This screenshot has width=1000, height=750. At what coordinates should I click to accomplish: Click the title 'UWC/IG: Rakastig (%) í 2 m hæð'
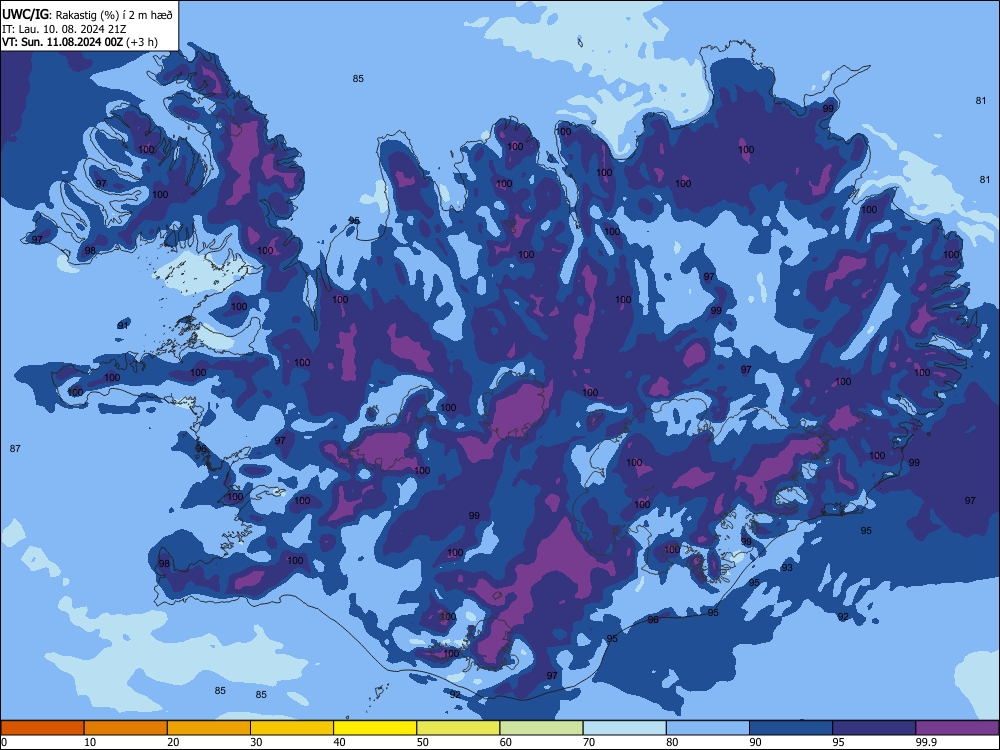[x=87, y=15]
